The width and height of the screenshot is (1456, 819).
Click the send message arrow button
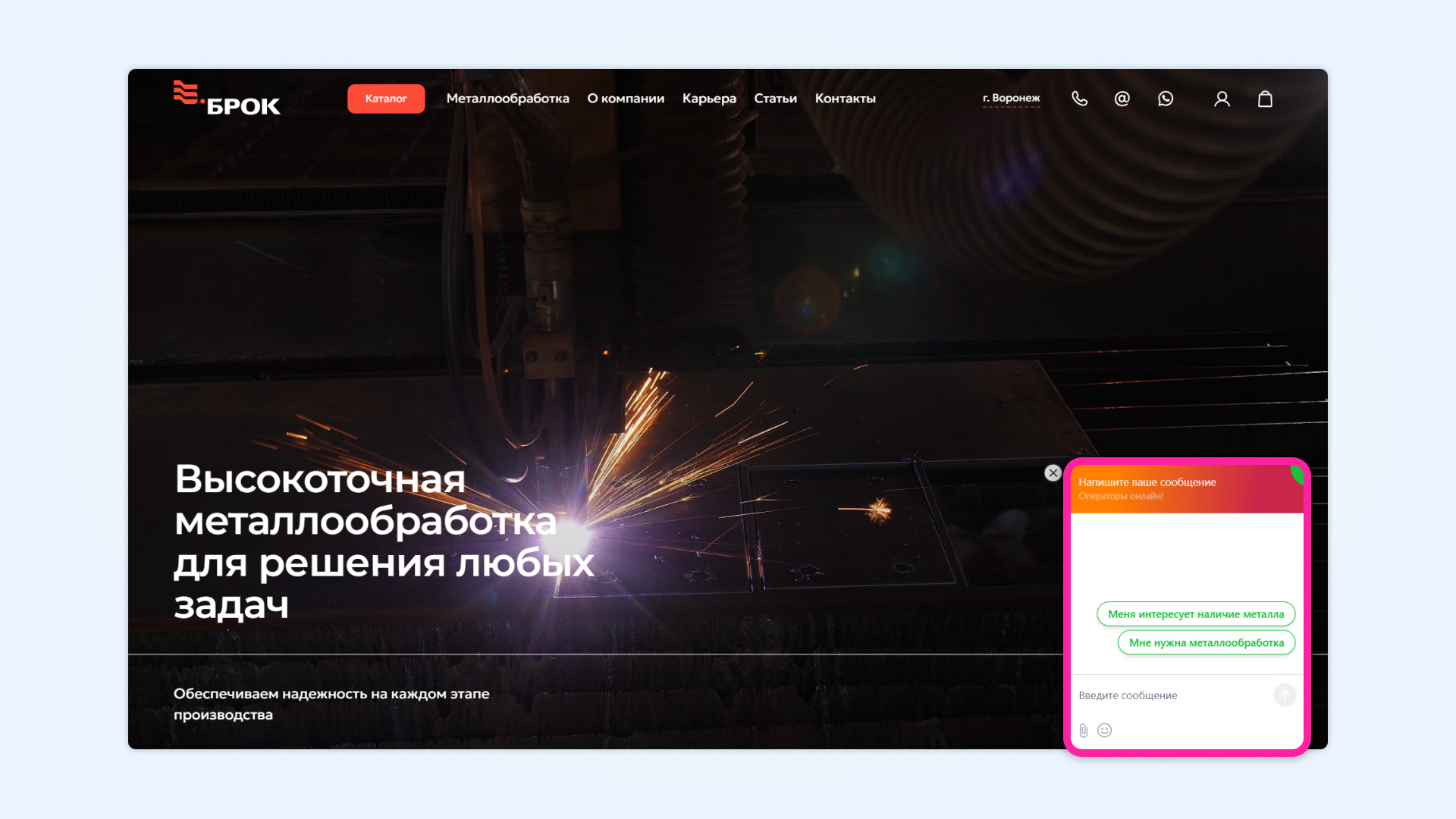[1285, 695]
